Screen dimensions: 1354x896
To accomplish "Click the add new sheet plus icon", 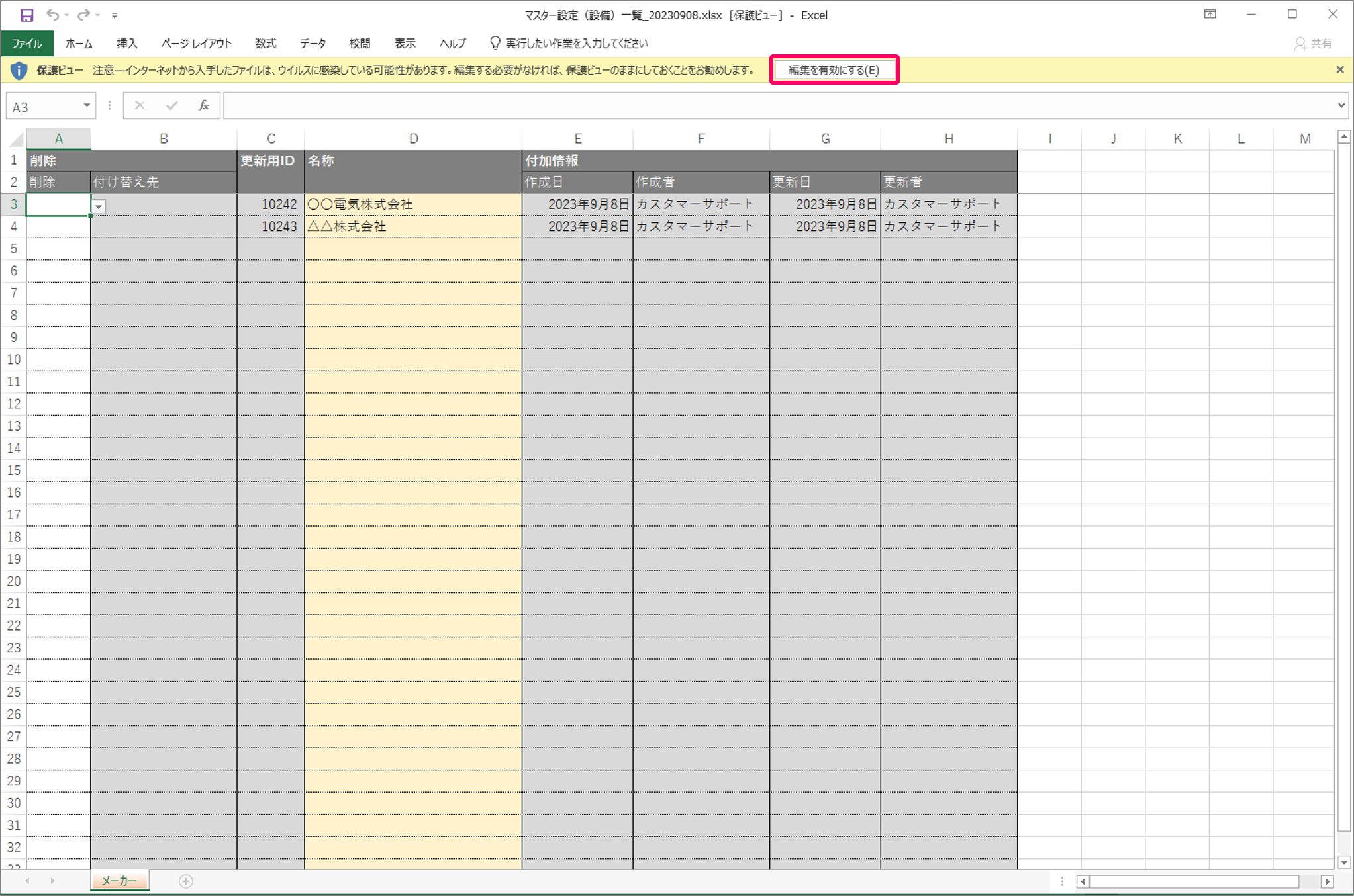I will (186, 881).
